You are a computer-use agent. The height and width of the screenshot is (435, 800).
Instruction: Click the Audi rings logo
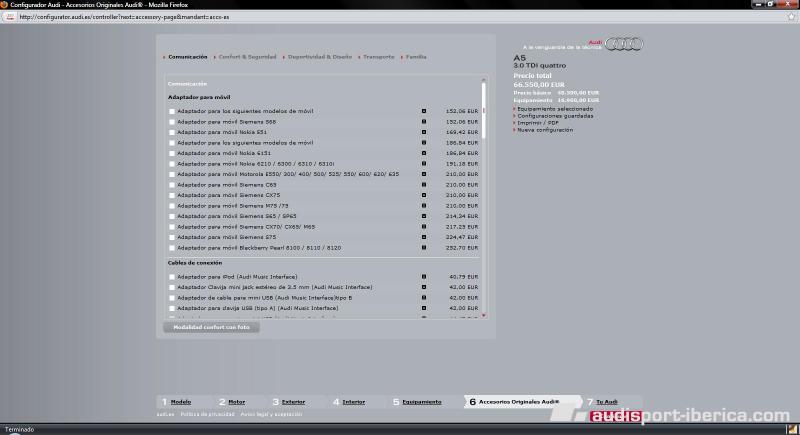tap(623, 44)
